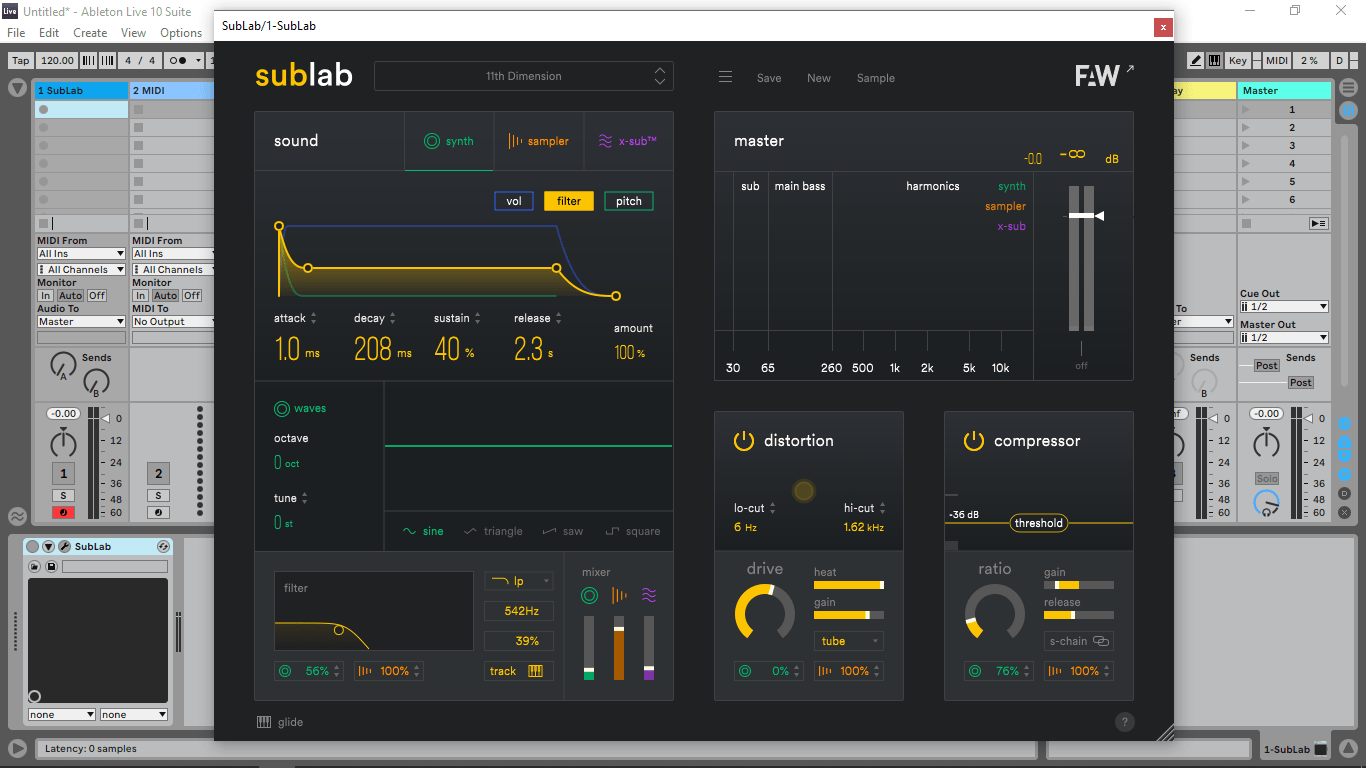
Task: Click the 120.00 tempo field
Action: [57, 60]
